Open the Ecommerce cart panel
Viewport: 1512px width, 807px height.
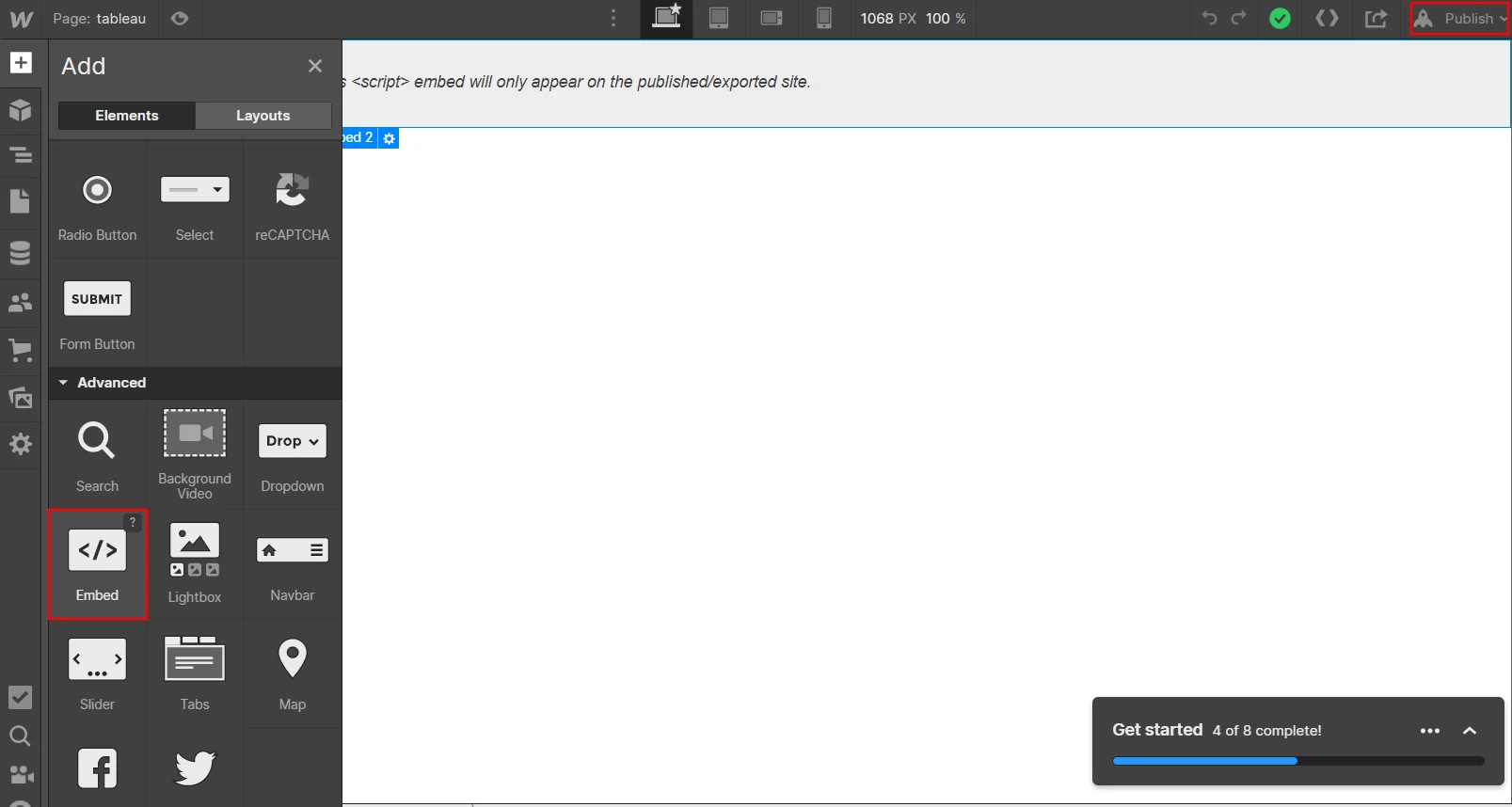click(x=20, y=351)
